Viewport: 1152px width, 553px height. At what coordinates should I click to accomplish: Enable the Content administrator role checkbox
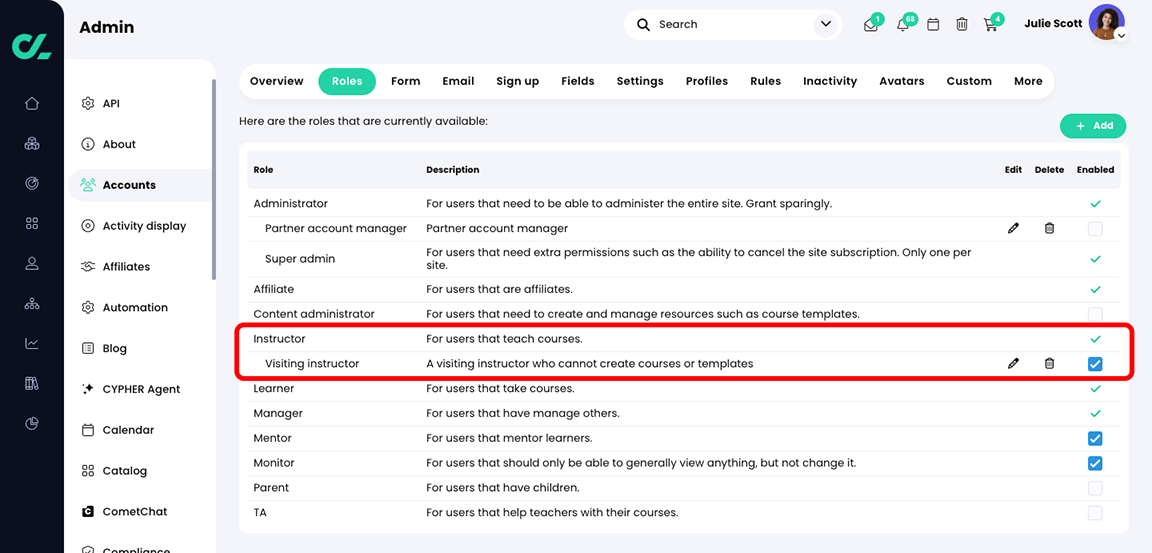(x=1095, y=314)
